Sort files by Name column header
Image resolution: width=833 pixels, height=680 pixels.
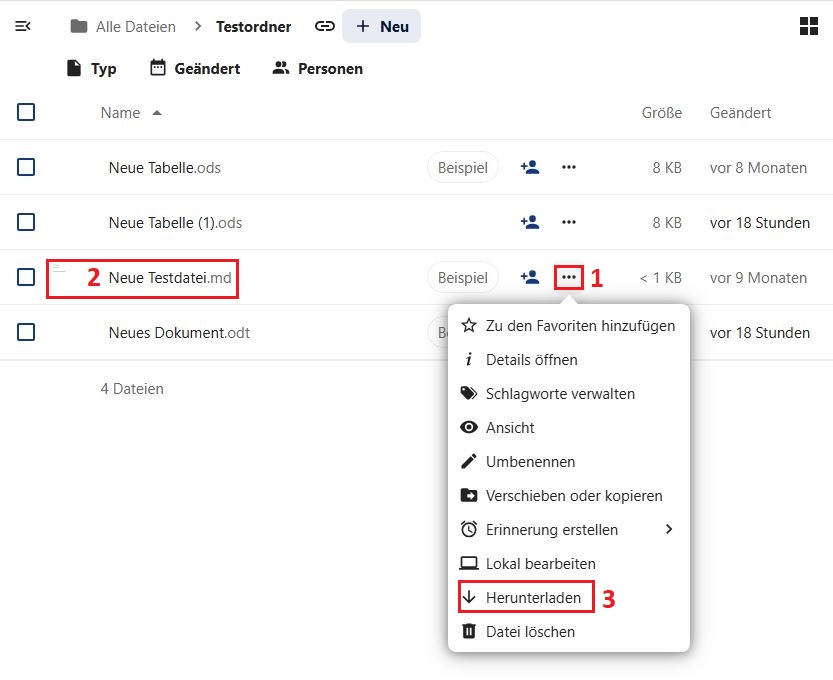pyautogui.click(x=121, y=113)
